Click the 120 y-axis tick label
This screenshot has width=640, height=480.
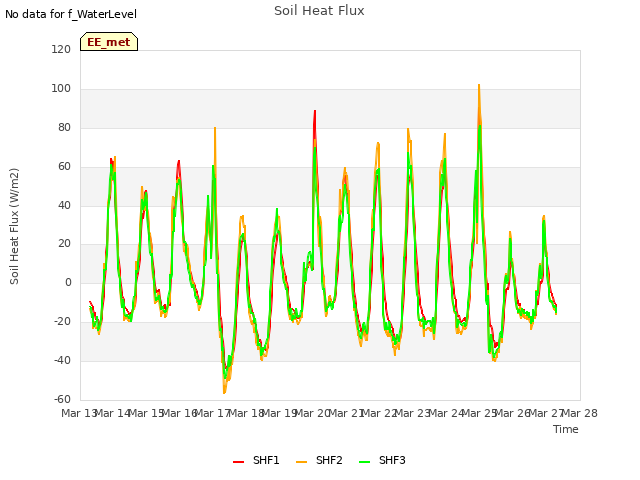pyautogui.click(x=61, y=49)
